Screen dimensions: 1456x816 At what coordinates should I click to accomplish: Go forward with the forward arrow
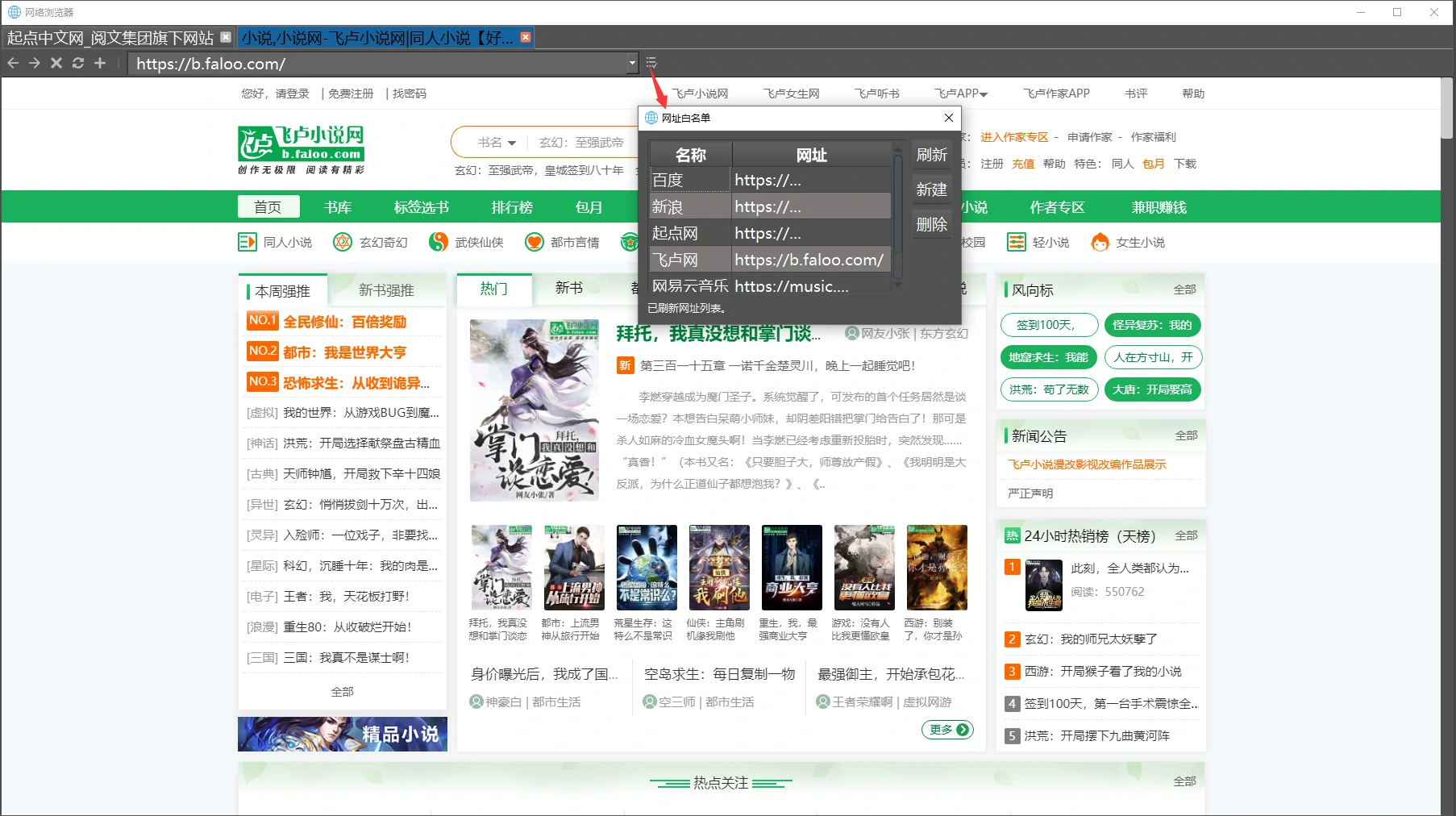(35, 63)
